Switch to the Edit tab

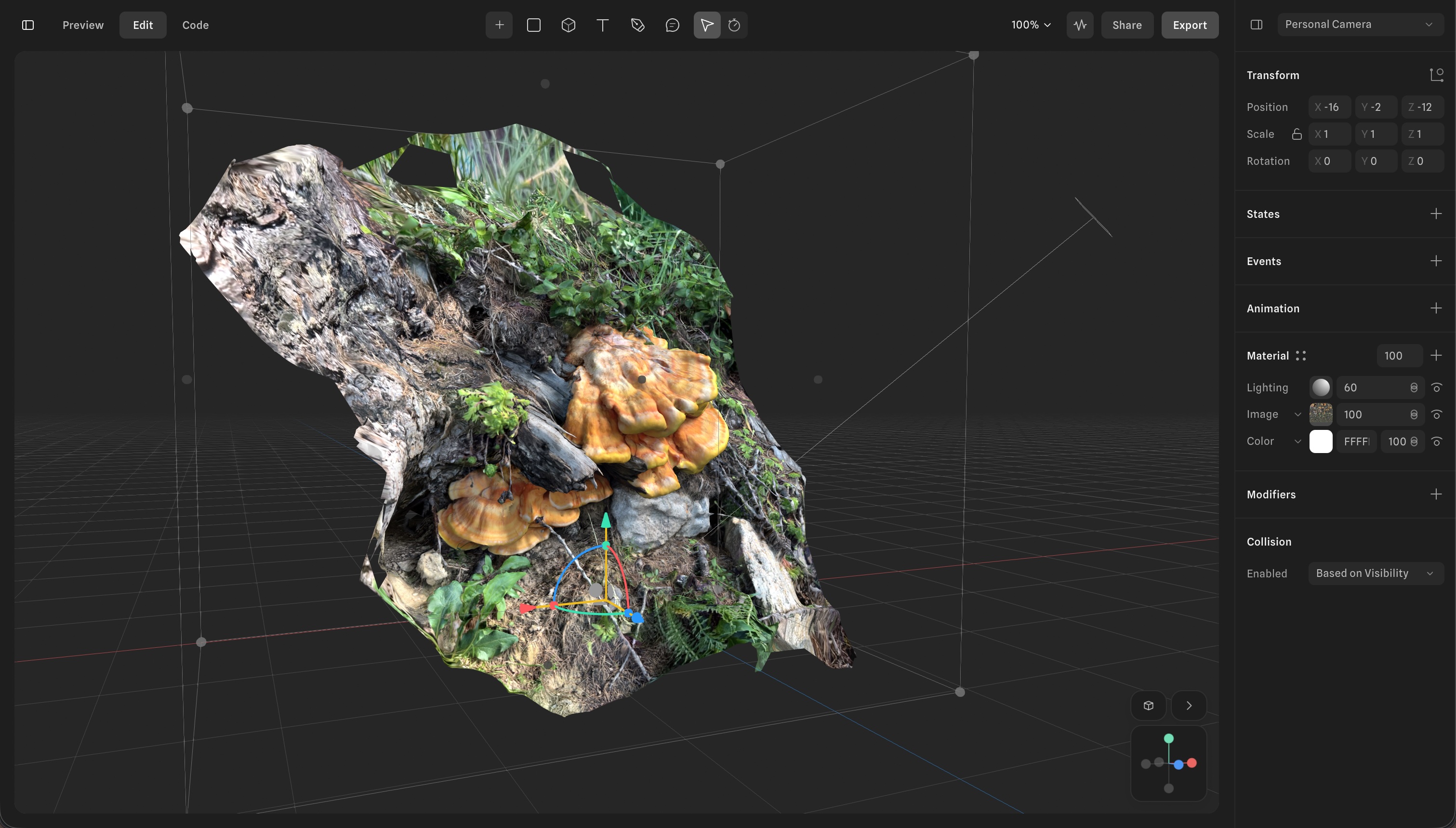[x=143, y=25]
